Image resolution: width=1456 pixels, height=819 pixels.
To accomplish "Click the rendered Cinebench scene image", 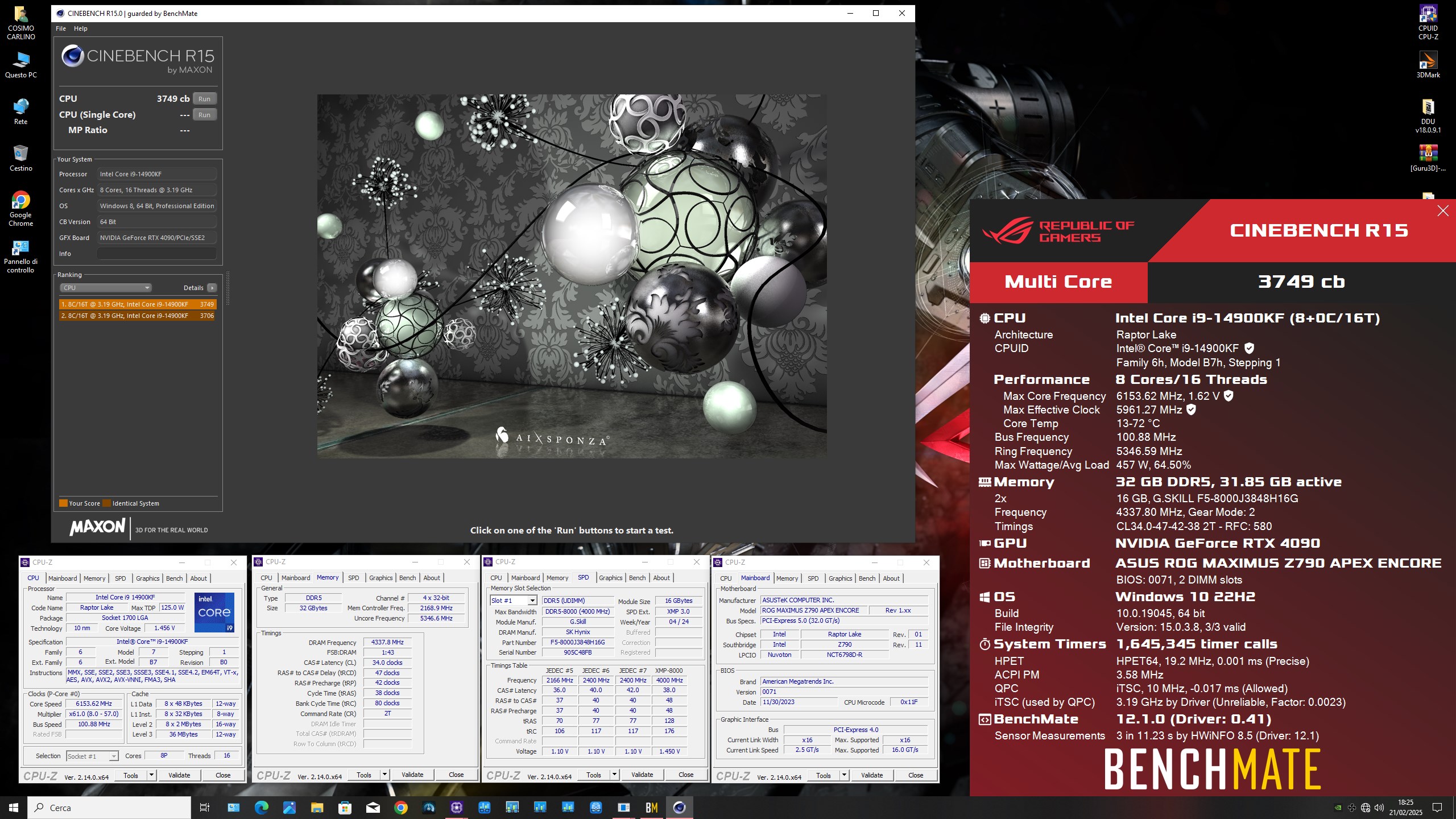I will [572, 276].
